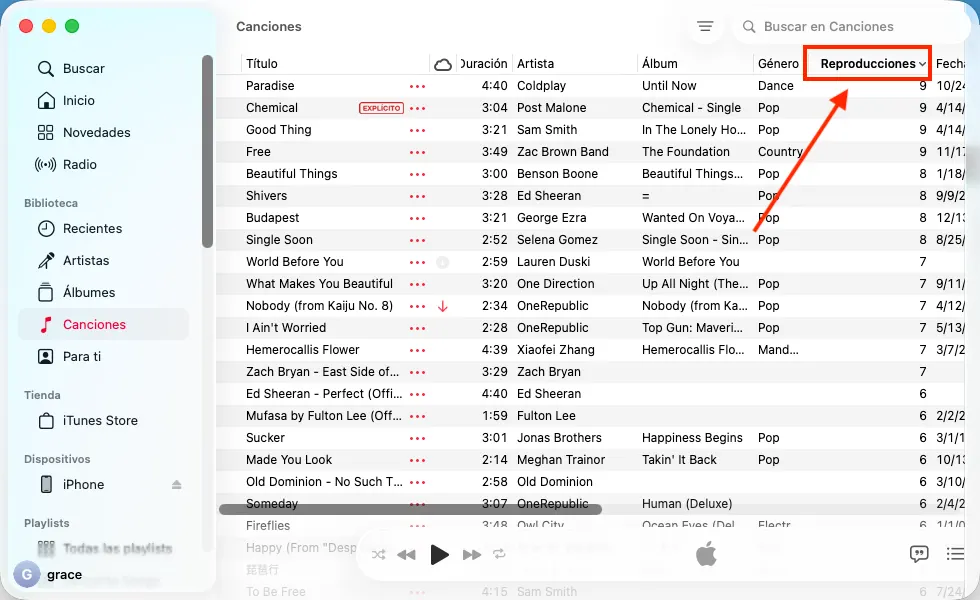Sort by Álbum column header
Image resolution: width=980 pixels, height=600 pixels.
tap(659, 64)
